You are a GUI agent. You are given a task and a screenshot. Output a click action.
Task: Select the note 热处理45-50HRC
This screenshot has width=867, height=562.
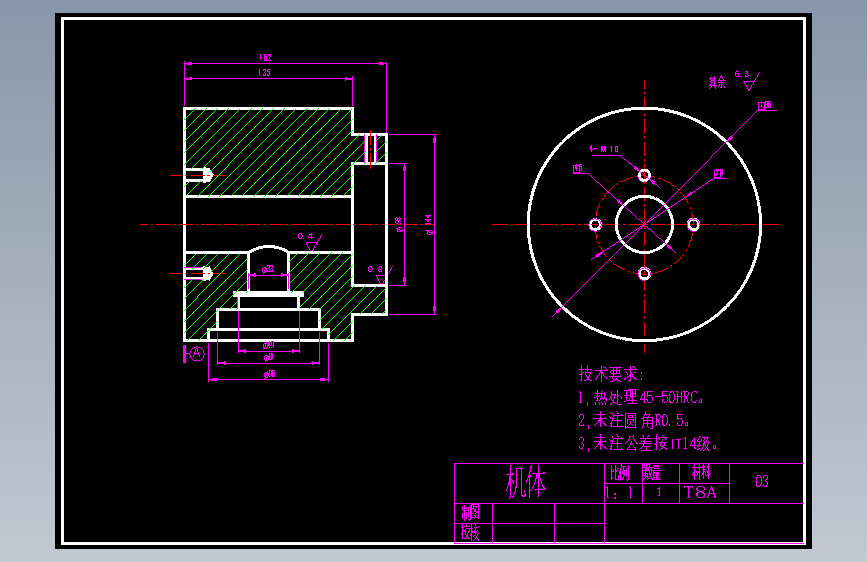pos(640,398)
